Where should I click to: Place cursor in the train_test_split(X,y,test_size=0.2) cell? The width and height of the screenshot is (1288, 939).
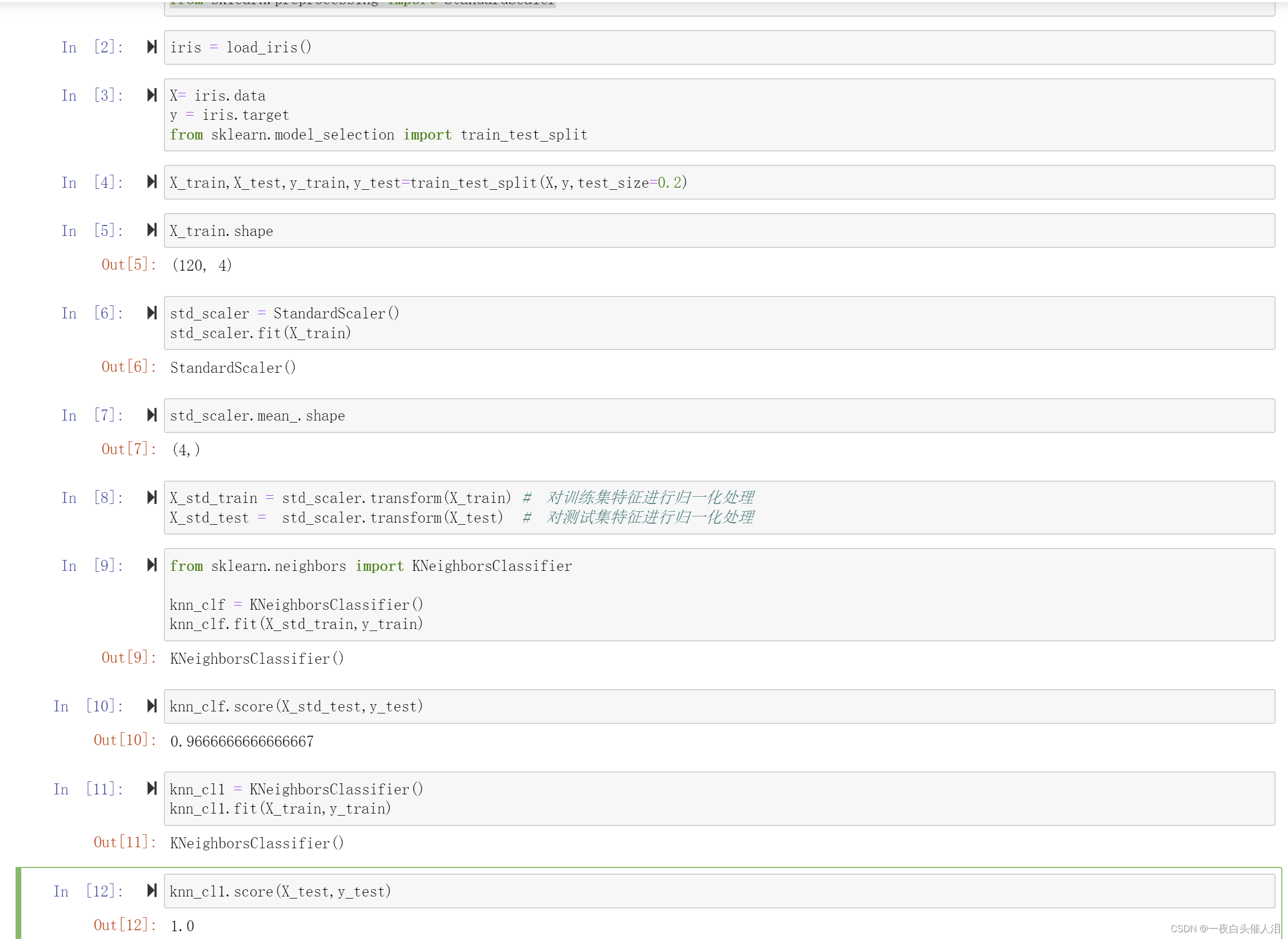719,183
